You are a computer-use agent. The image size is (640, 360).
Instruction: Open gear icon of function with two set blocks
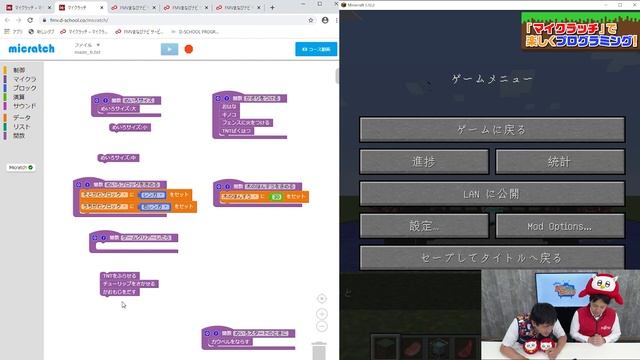[79, 184]
